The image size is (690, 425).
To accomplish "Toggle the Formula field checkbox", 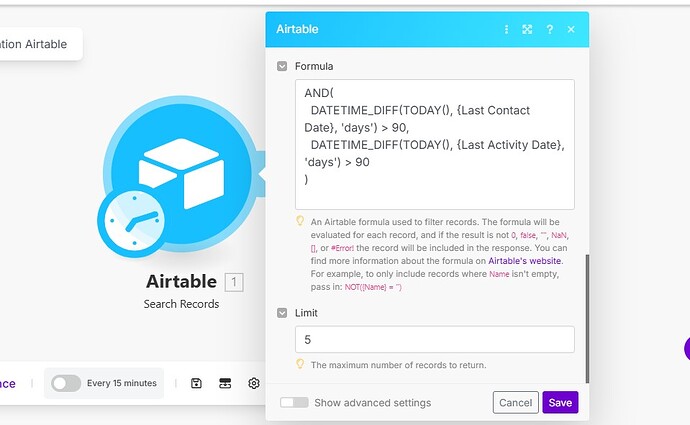I will click(x=282, y=66).
